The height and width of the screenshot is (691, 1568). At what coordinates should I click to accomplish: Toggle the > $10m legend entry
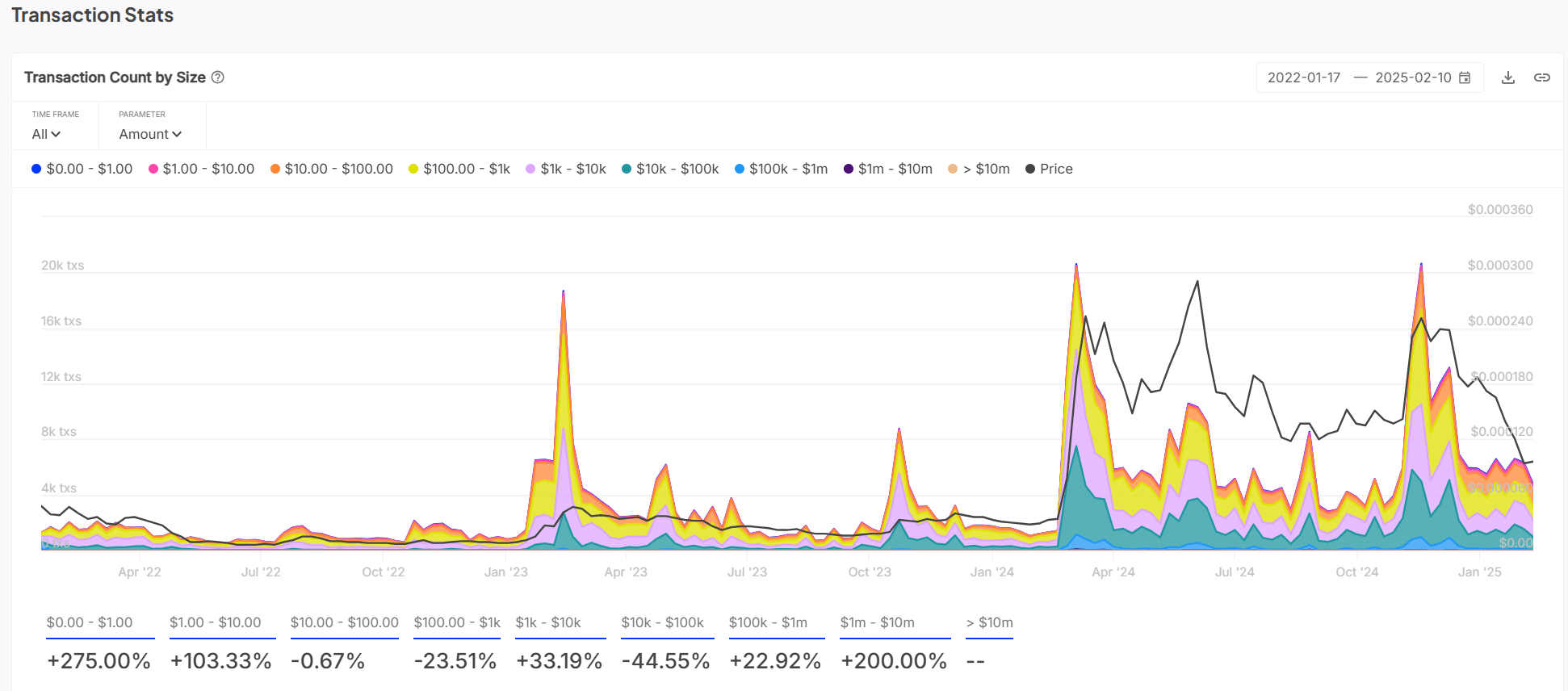click(979, 169)
